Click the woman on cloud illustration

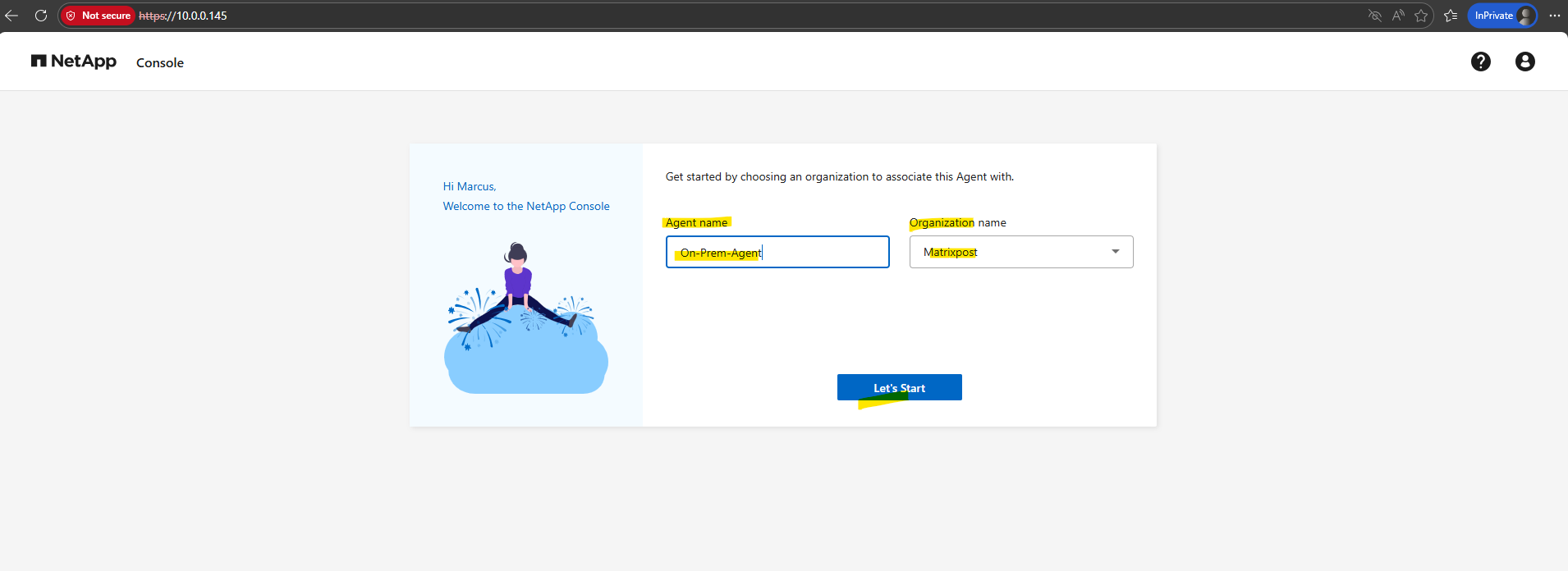coord(526,318)
